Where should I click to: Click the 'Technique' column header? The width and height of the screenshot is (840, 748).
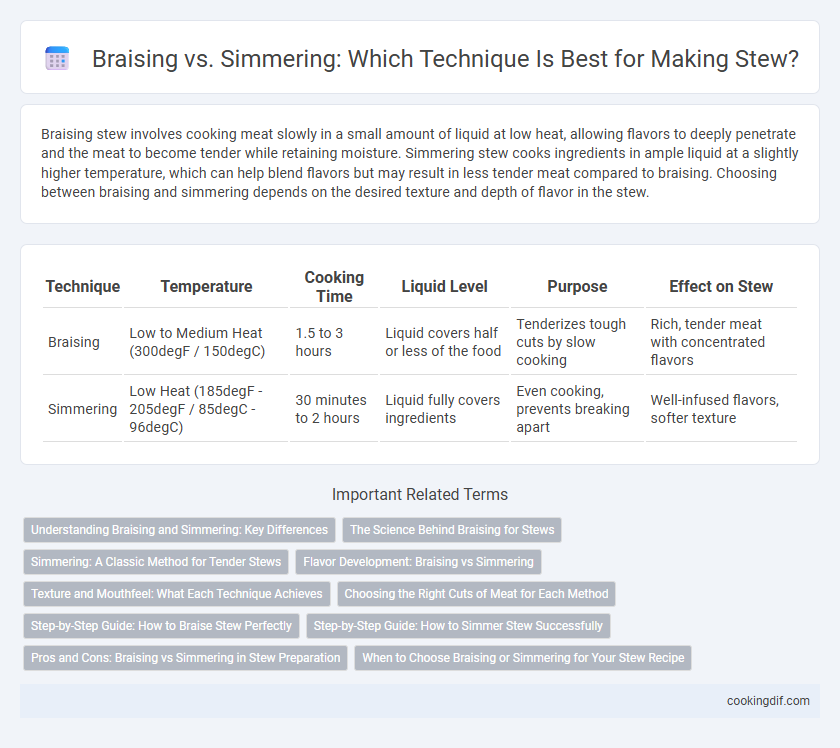click(83, 287)
